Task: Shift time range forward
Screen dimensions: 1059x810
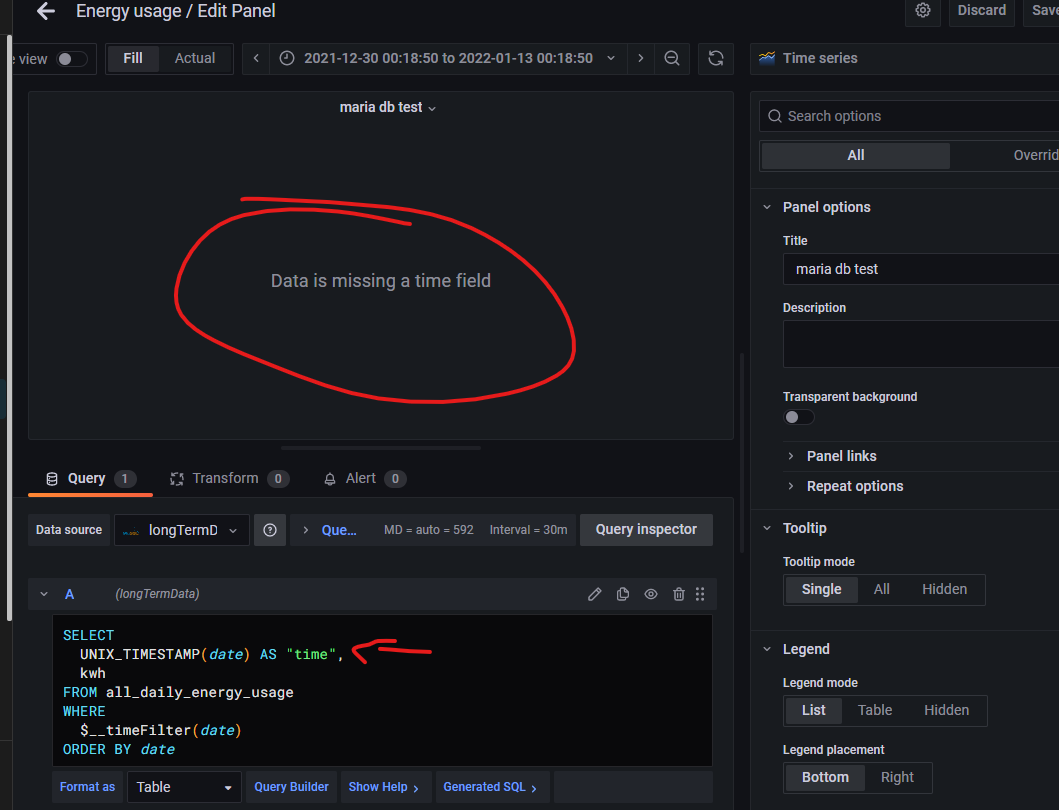Action: click(x=640, y=58)
